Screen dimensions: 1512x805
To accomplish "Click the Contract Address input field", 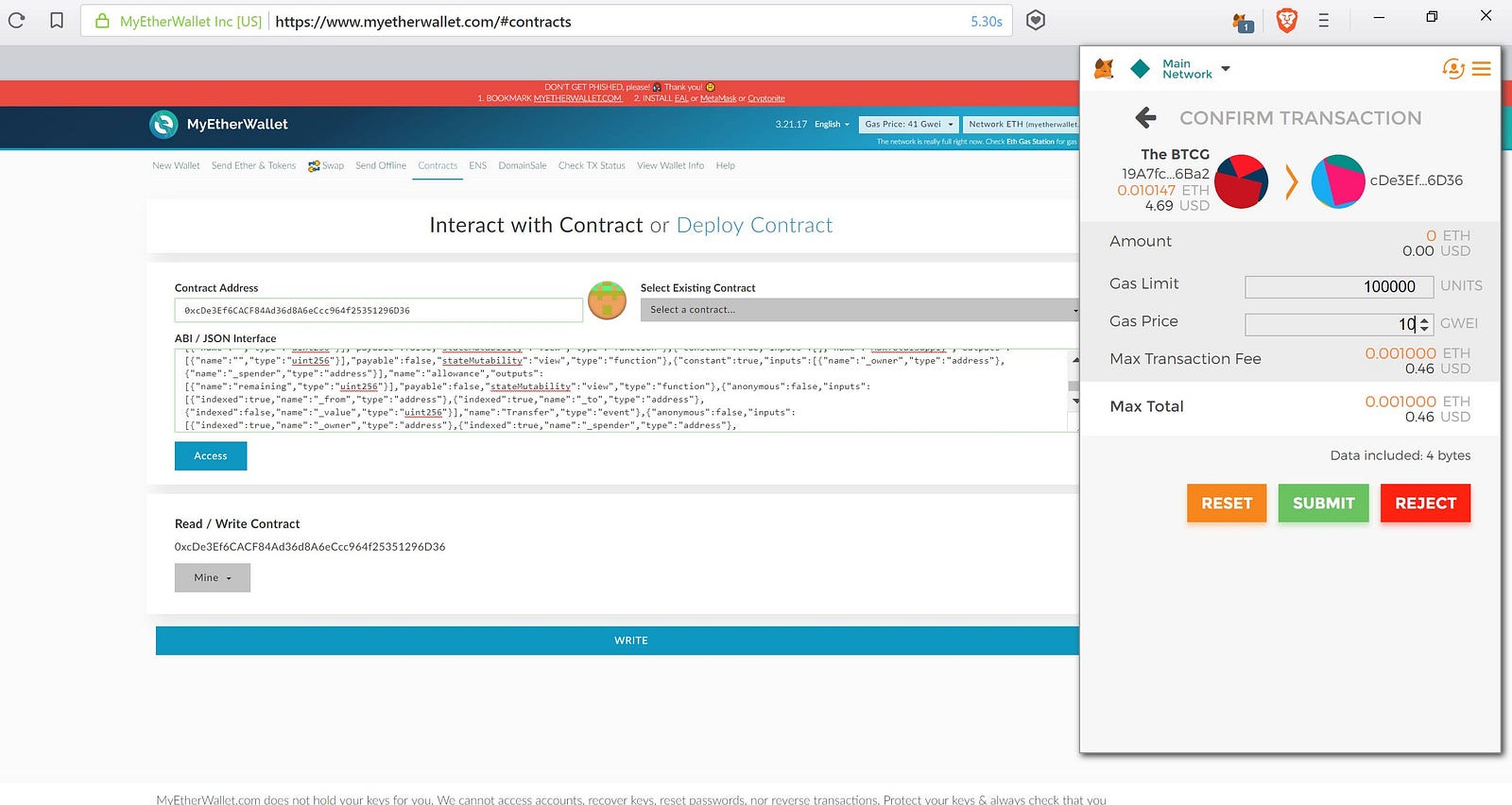I will point(378,310).
